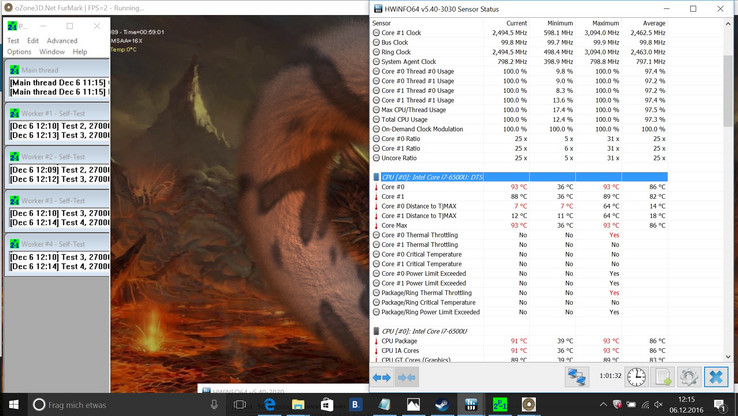738x416 pixels.
Task: Show hidden tray icons chevron
Action: [603, 405]
